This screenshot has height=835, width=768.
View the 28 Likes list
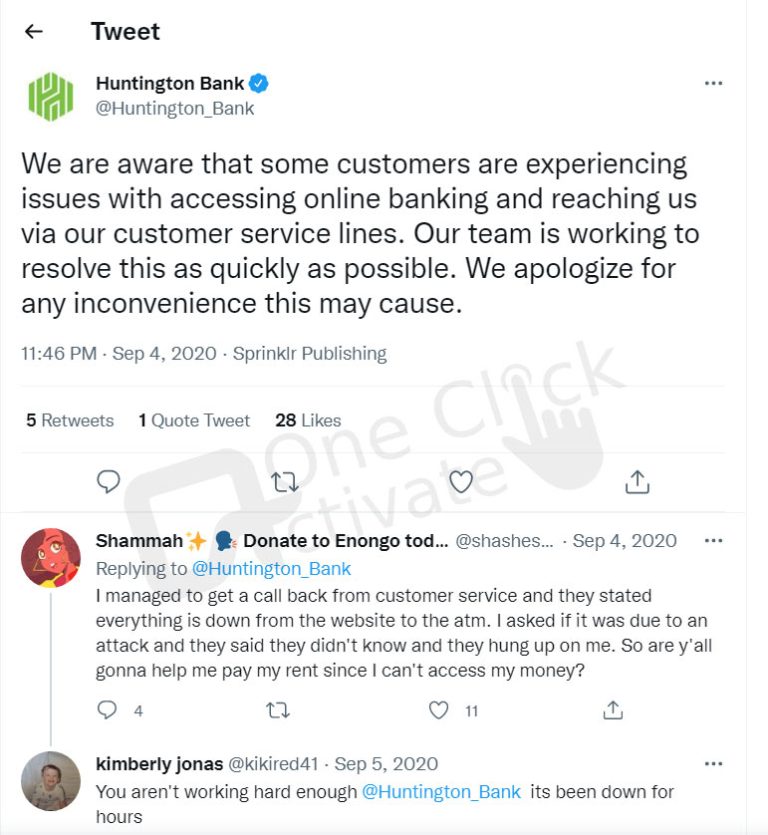click(x=308, y=420)
